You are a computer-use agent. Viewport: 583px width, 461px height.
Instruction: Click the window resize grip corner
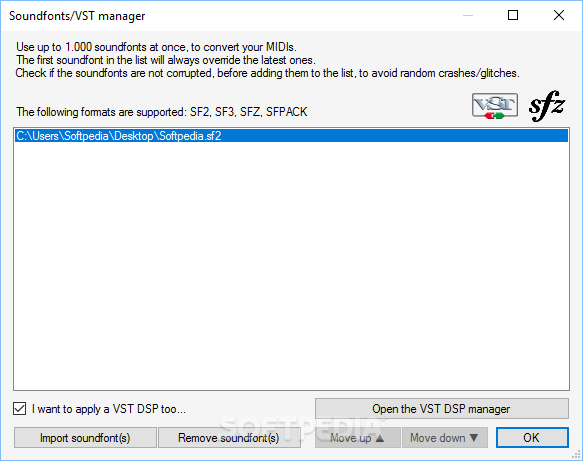pos(576,454)
